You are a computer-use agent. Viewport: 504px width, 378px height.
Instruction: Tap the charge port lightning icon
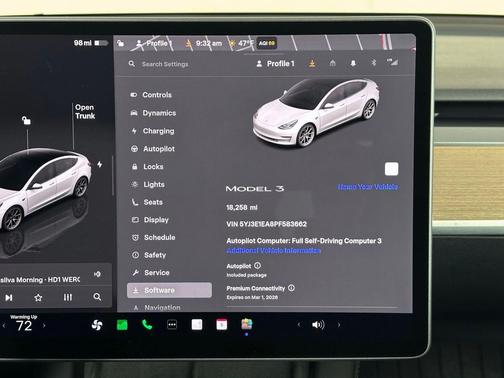point(100,164)
